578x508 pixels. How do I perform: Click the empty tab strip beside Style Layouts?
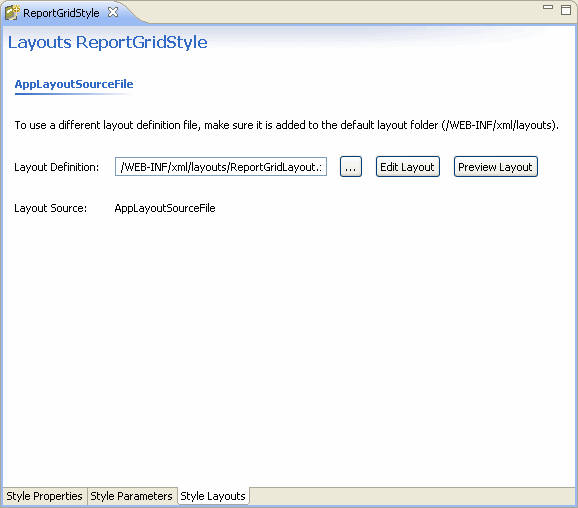pos(412,496)
